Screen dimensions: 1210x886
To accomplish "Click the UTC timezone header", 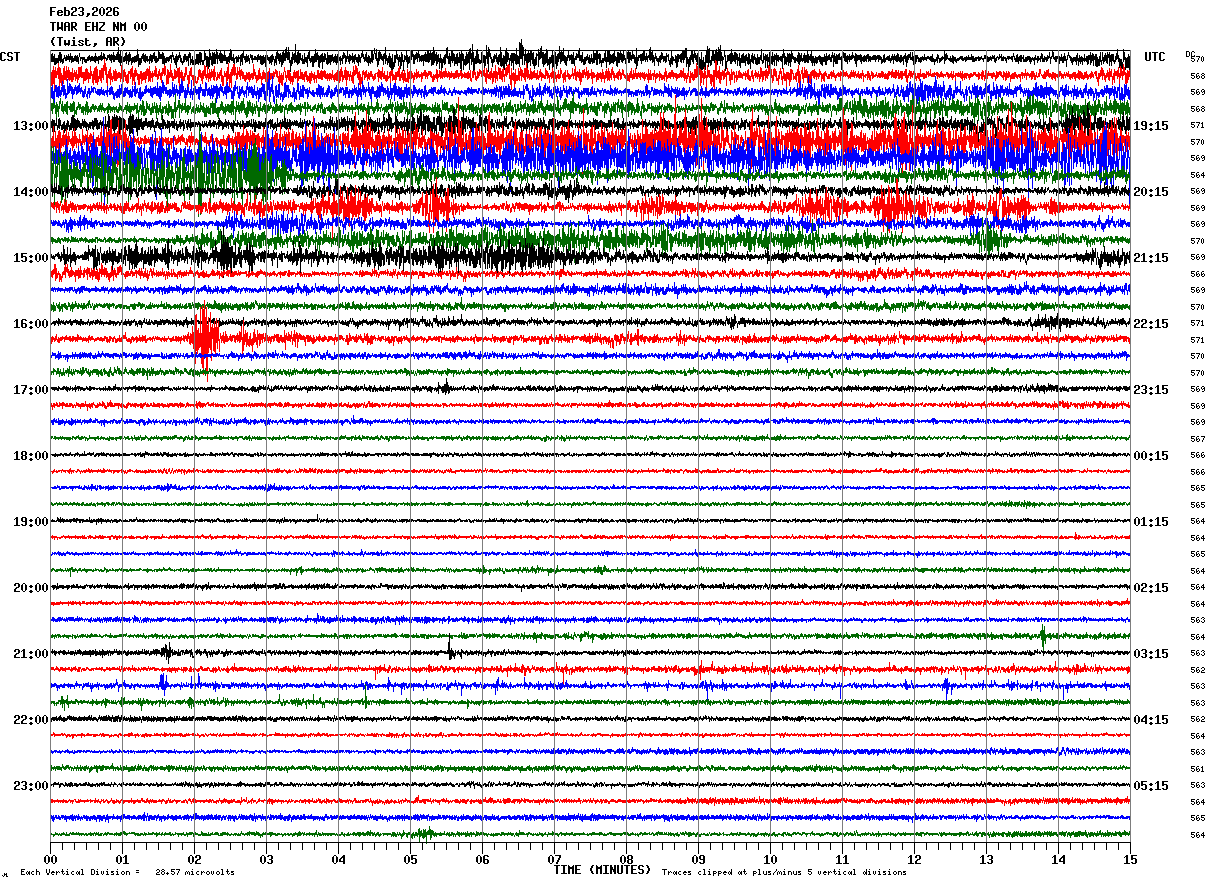I will pyautogui.click(x=1155, y=57).
